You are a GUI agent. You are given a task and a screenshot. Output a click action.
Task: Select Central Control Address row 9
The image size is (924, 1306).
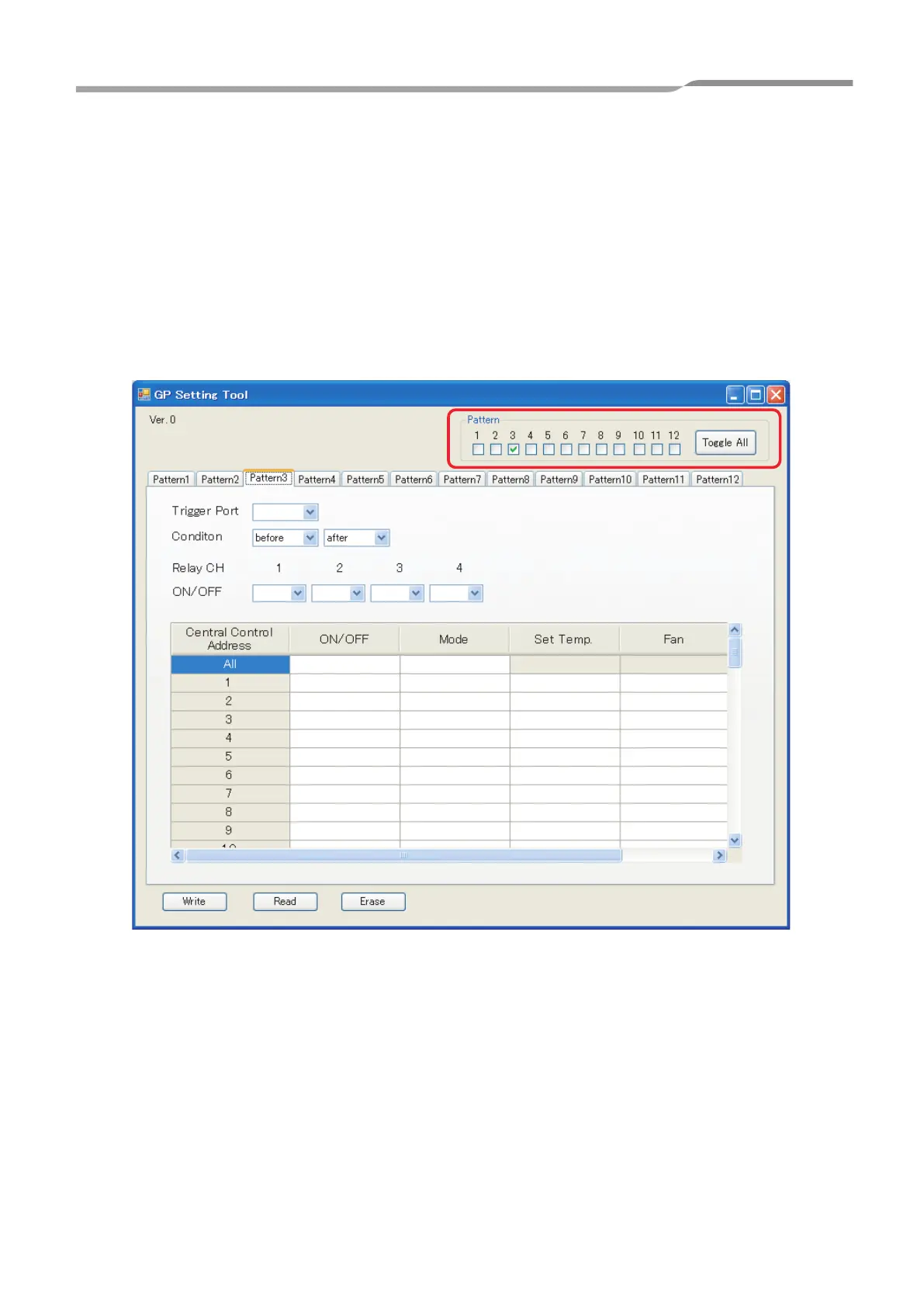pos(230,830)
